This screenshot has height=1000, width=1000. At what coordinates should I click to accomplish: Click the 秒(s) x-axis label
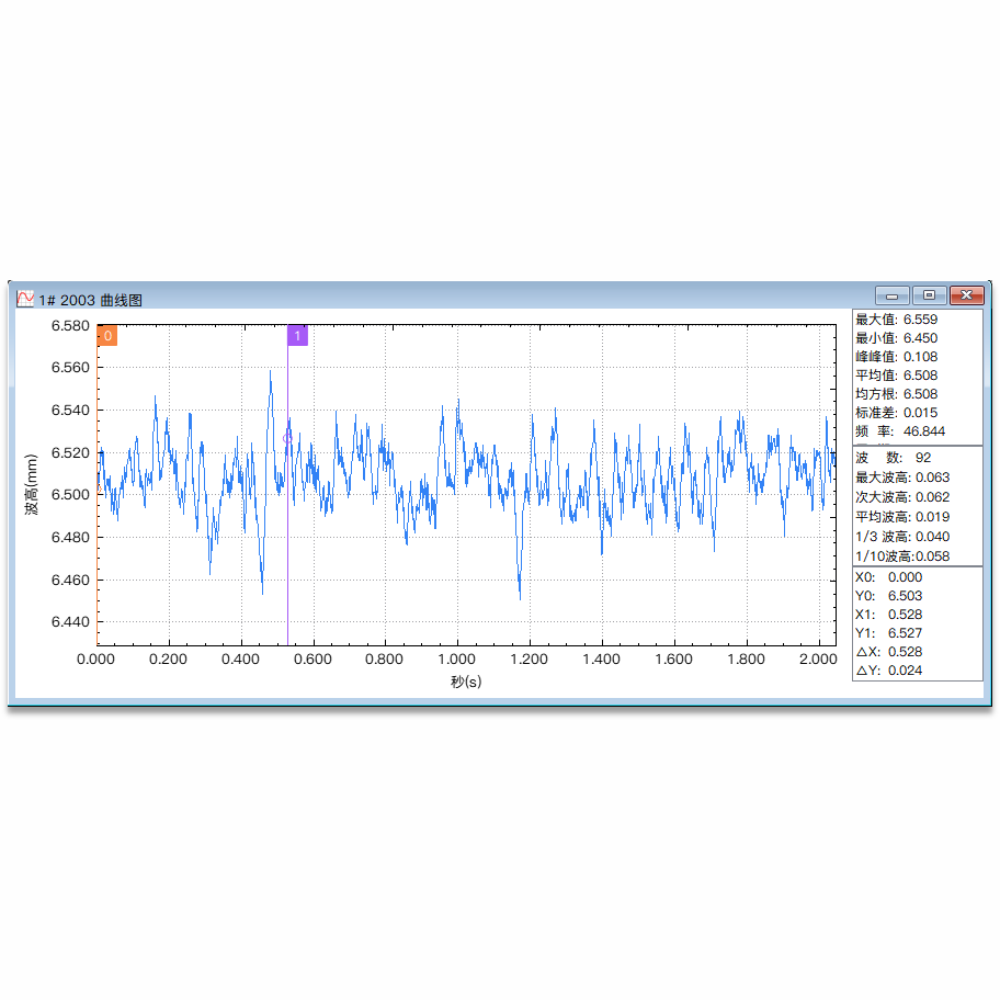(466, 682)
